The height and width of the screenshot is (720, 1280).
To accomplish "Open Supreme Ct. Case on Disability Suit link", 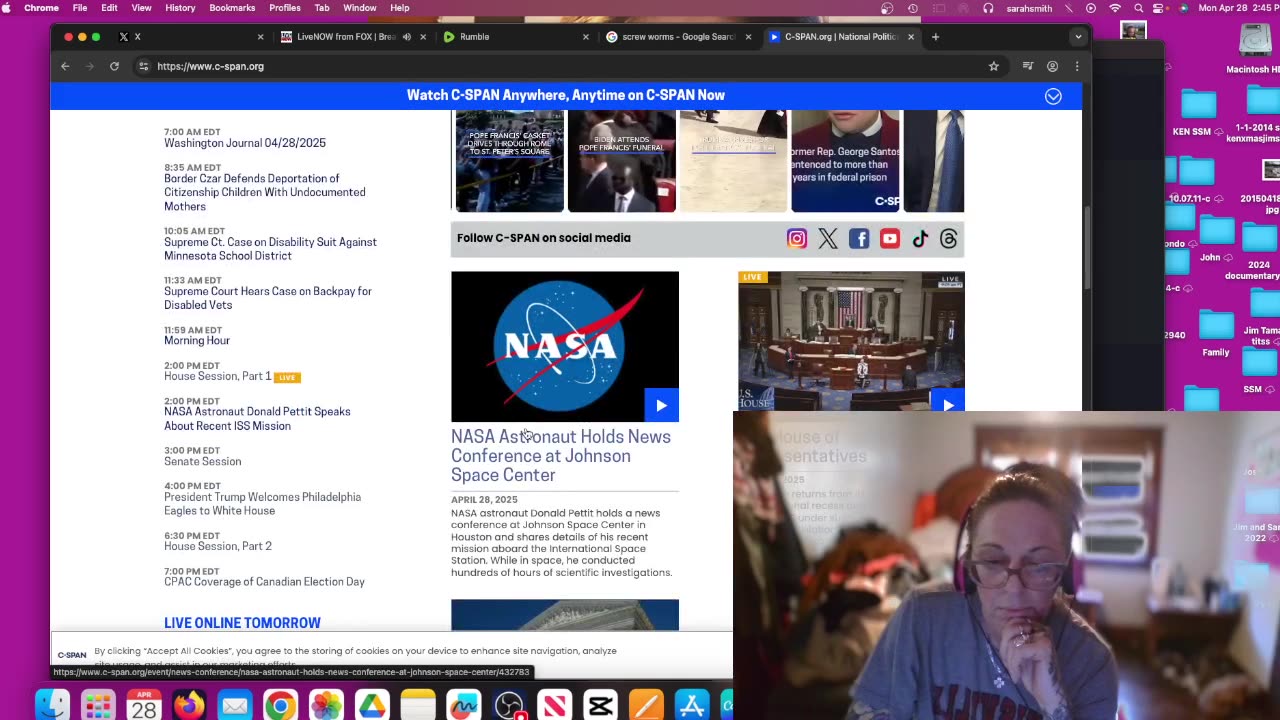I will [270, 249].
